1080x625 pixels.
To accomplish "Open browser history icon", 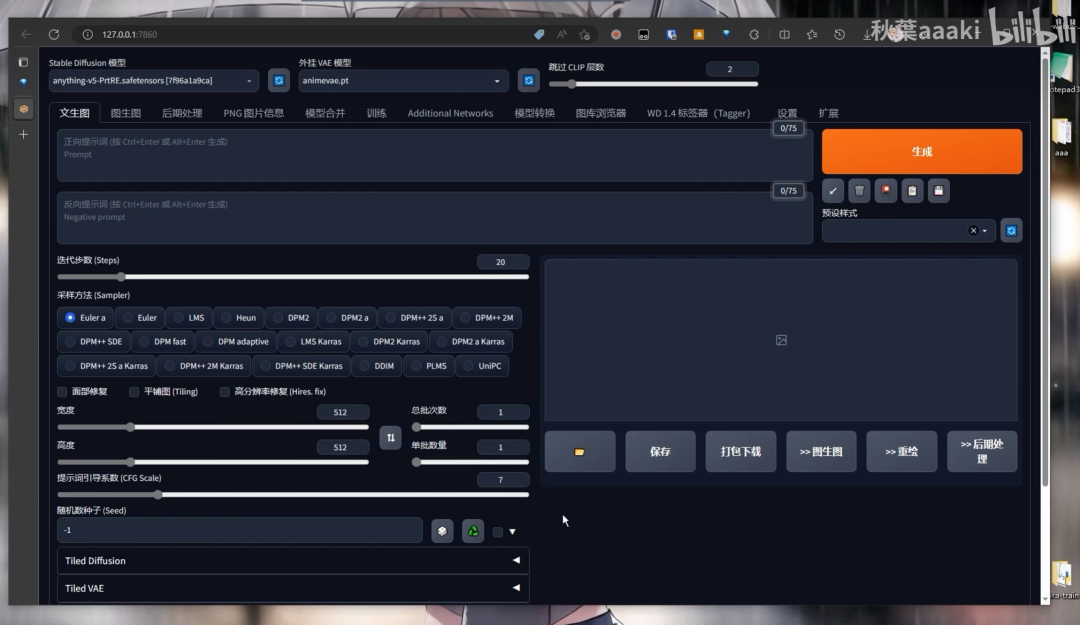I will pyautogui.click(x=840, y=34).
